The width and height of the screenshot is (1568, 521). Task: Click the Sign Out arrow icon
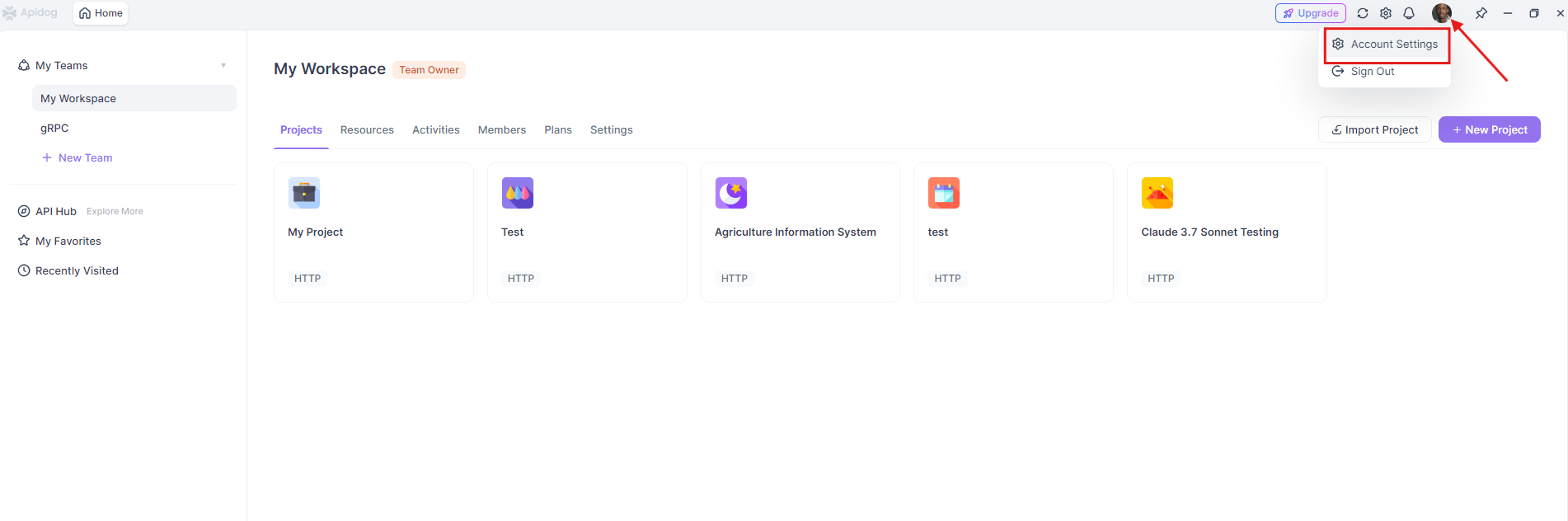click(1338, 72)
